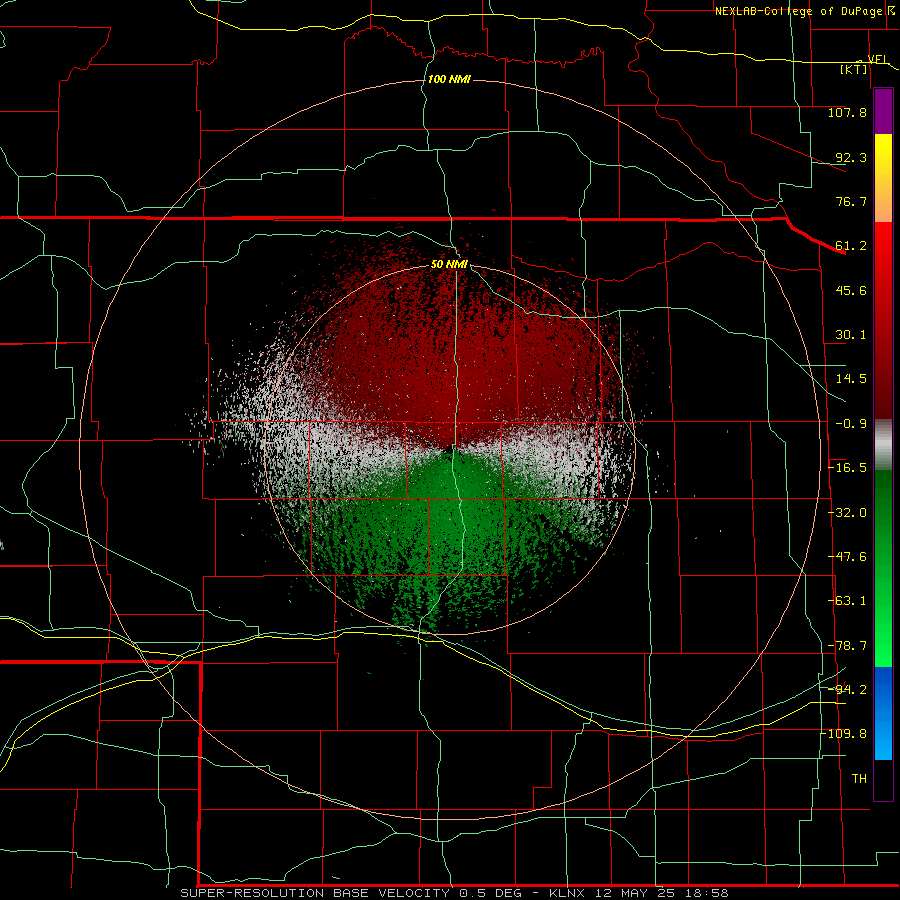The width and height of the screenshot is (900, 900).
Task: Click the VEL legend title
Action: 878,59
